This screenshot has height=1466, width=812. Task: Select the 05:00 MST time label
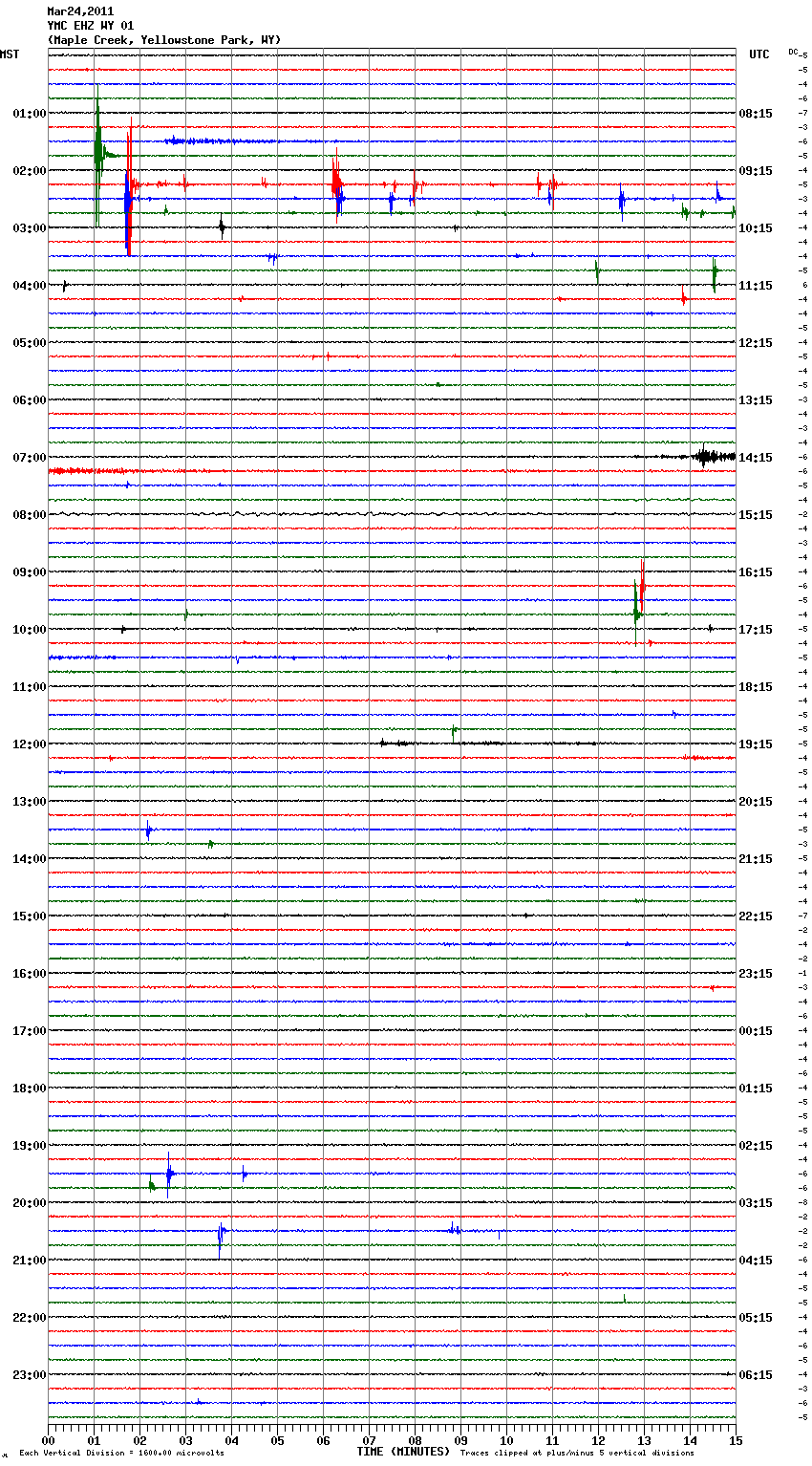tap(30, 343)
